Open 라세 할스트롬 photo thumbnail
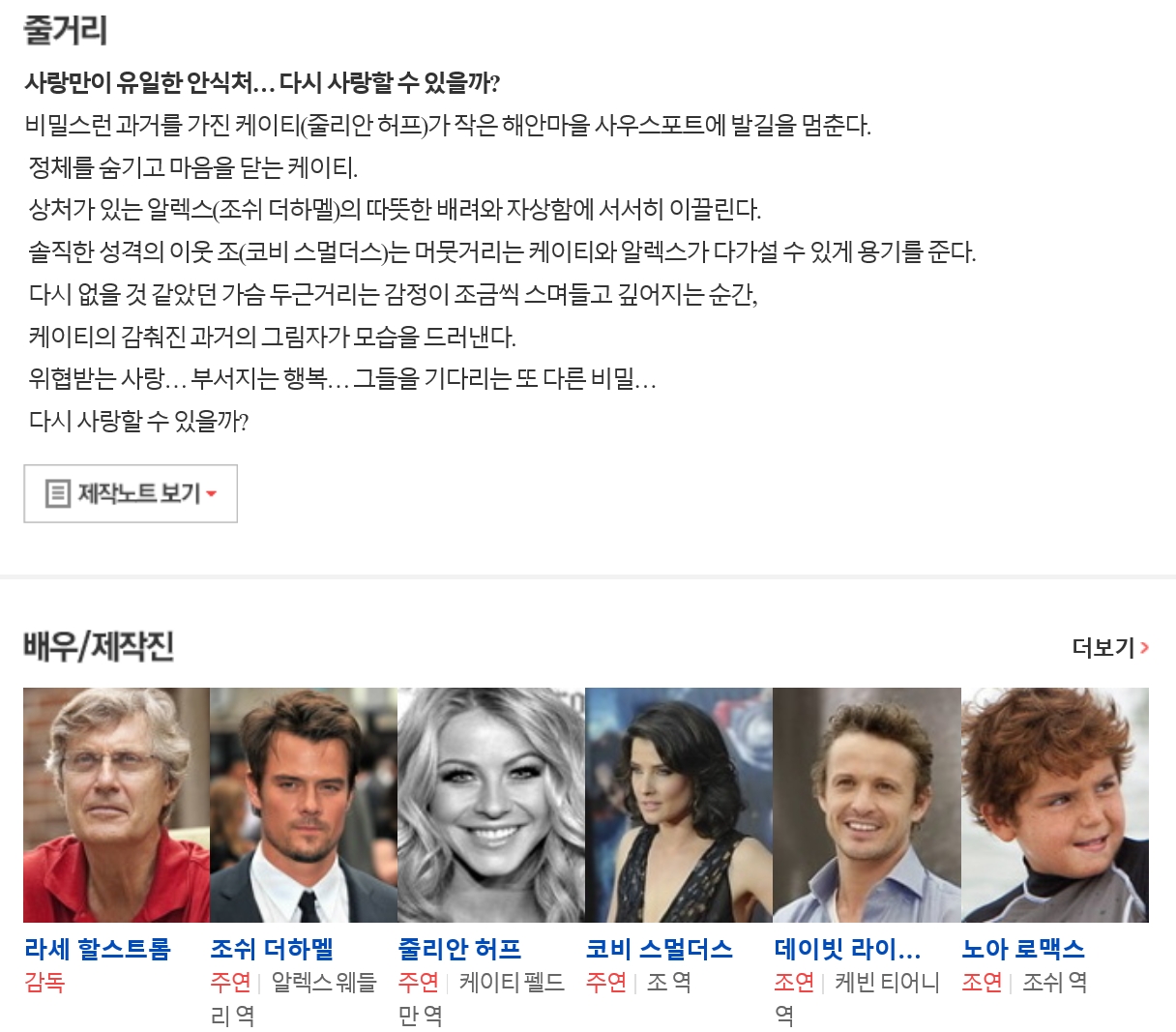This screenshot has width=1176, height=1032. pos(116,805)
